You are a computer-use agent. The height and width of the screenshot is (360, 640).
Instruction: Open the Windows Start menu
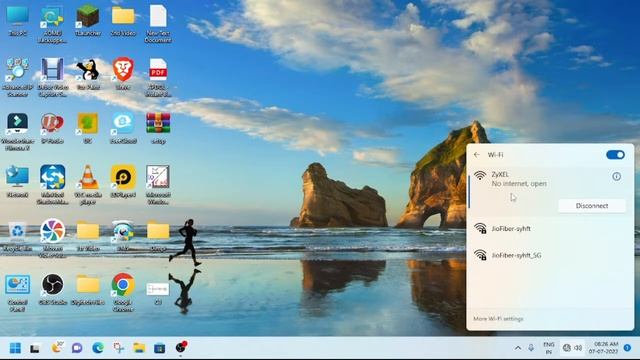[x=15, y=348]
